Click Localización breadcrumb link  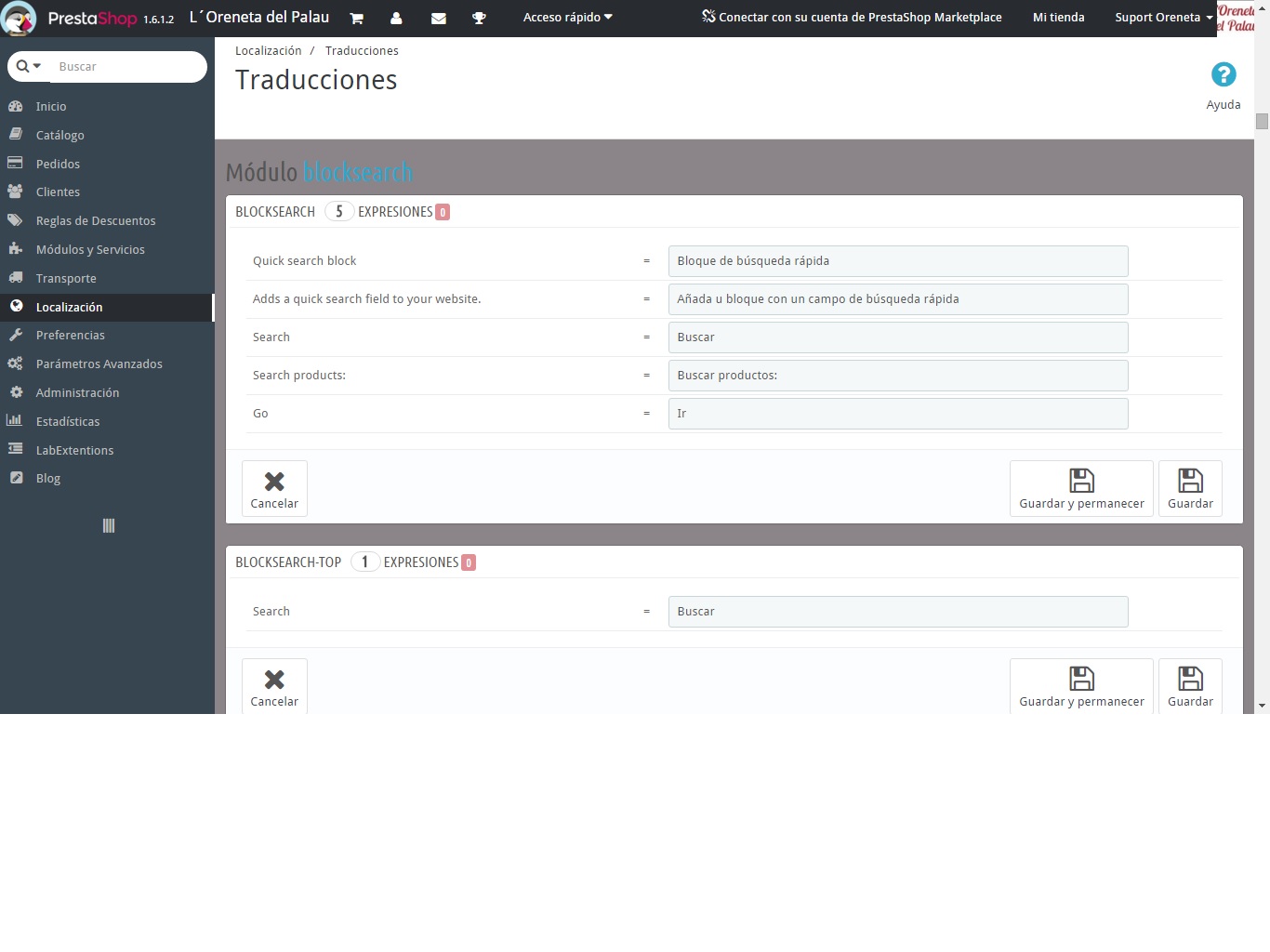tap(269, 51)
